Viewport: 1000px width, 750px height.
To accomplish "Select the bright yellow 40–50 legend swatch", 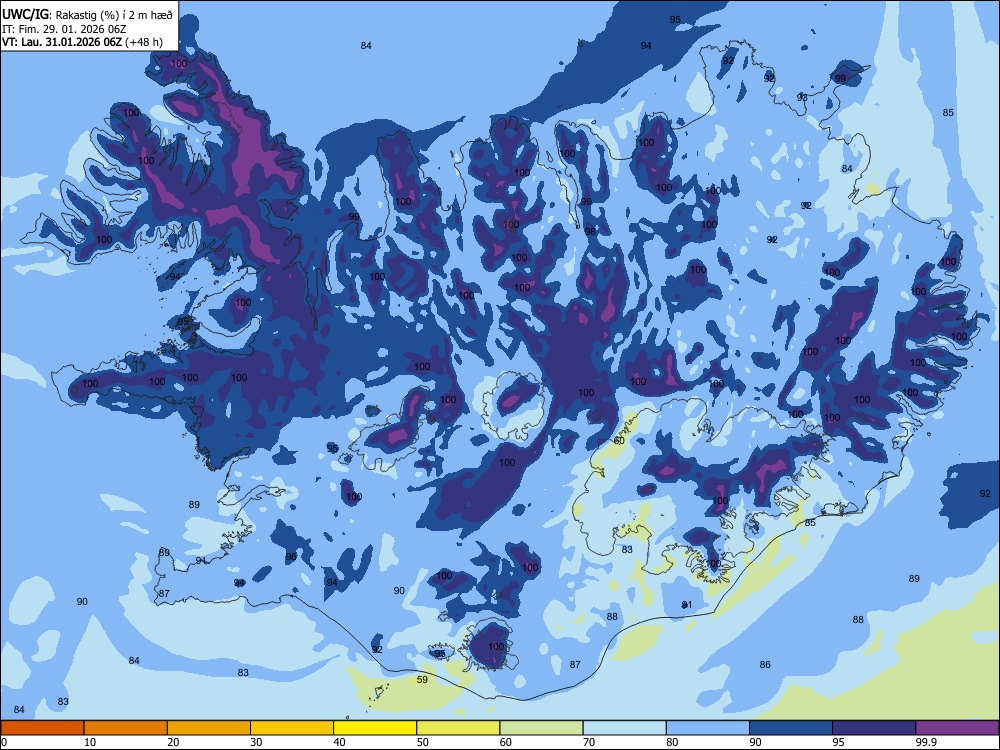I will point(375,728).
